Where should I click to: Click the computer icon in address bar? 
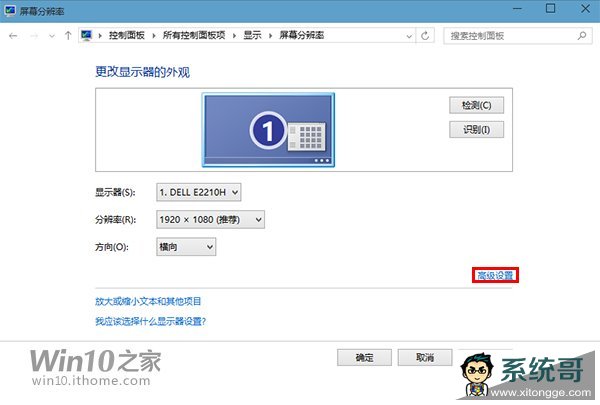pyautogui.click(x=86, y=35)
